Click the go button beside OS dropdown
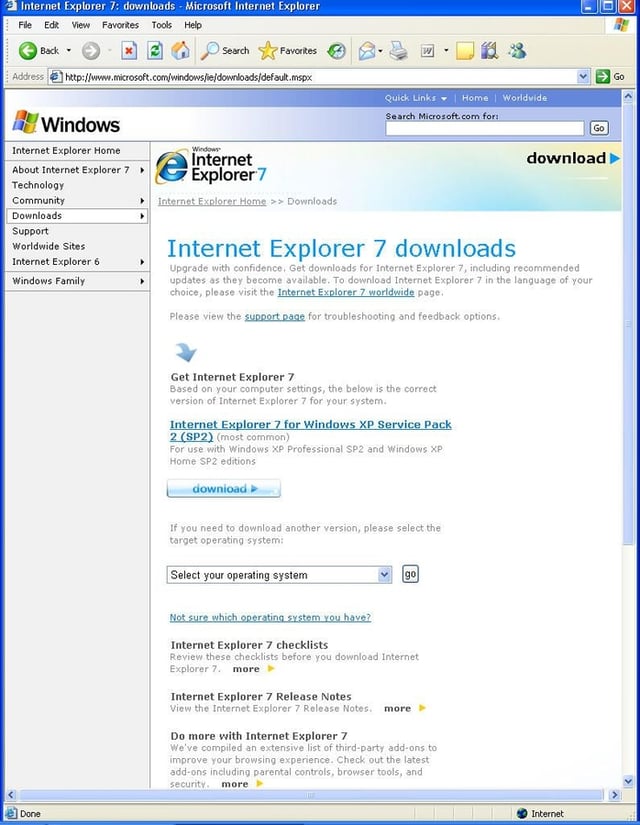640x825 pixels. (x=410, y=574)
